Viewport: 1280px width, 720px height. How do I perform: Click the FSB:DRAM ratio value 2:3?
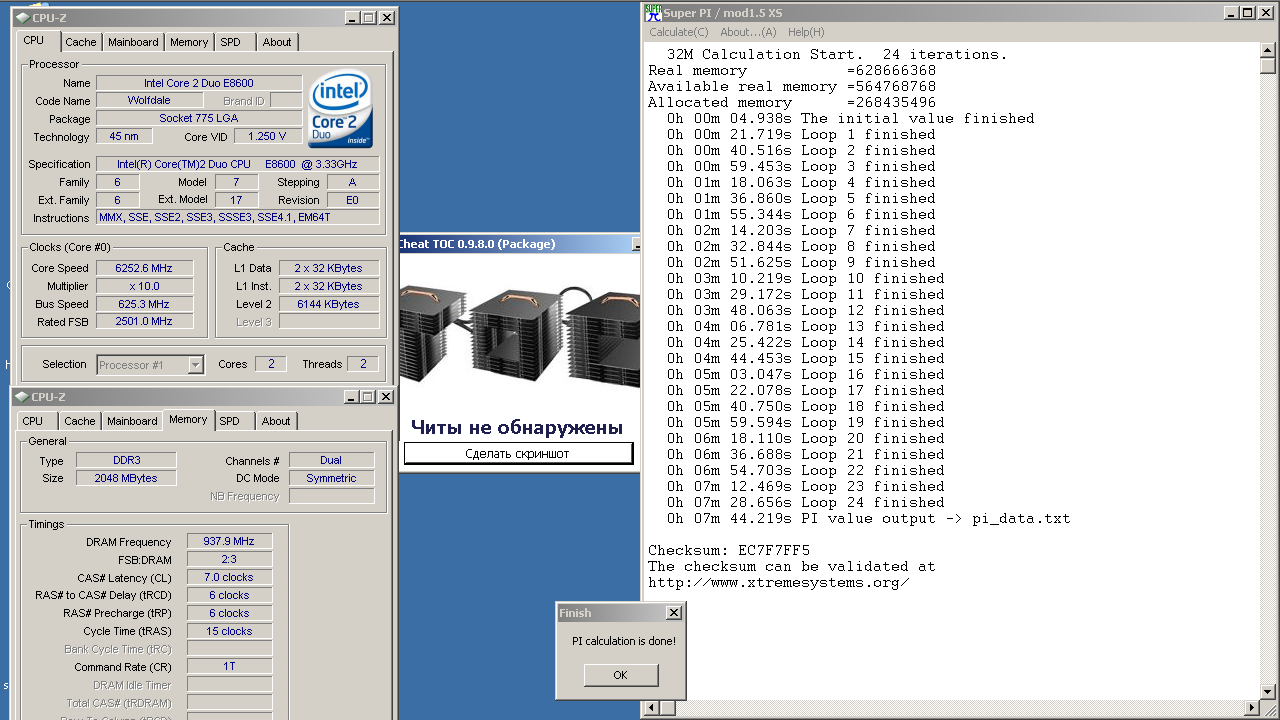(229, 560)
